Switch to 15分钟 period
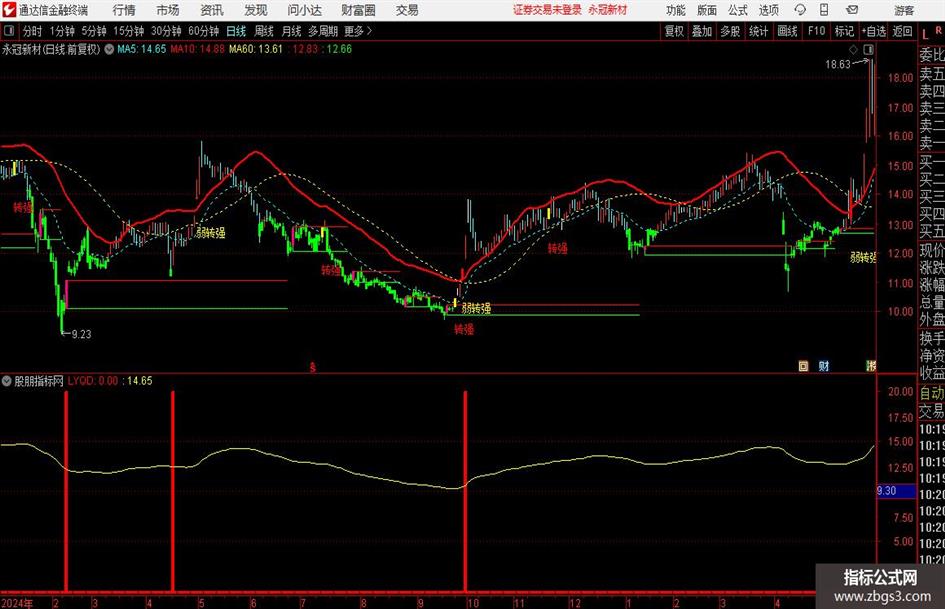Image resolution: width=945 pixels, height=609 pixels. 129,31
